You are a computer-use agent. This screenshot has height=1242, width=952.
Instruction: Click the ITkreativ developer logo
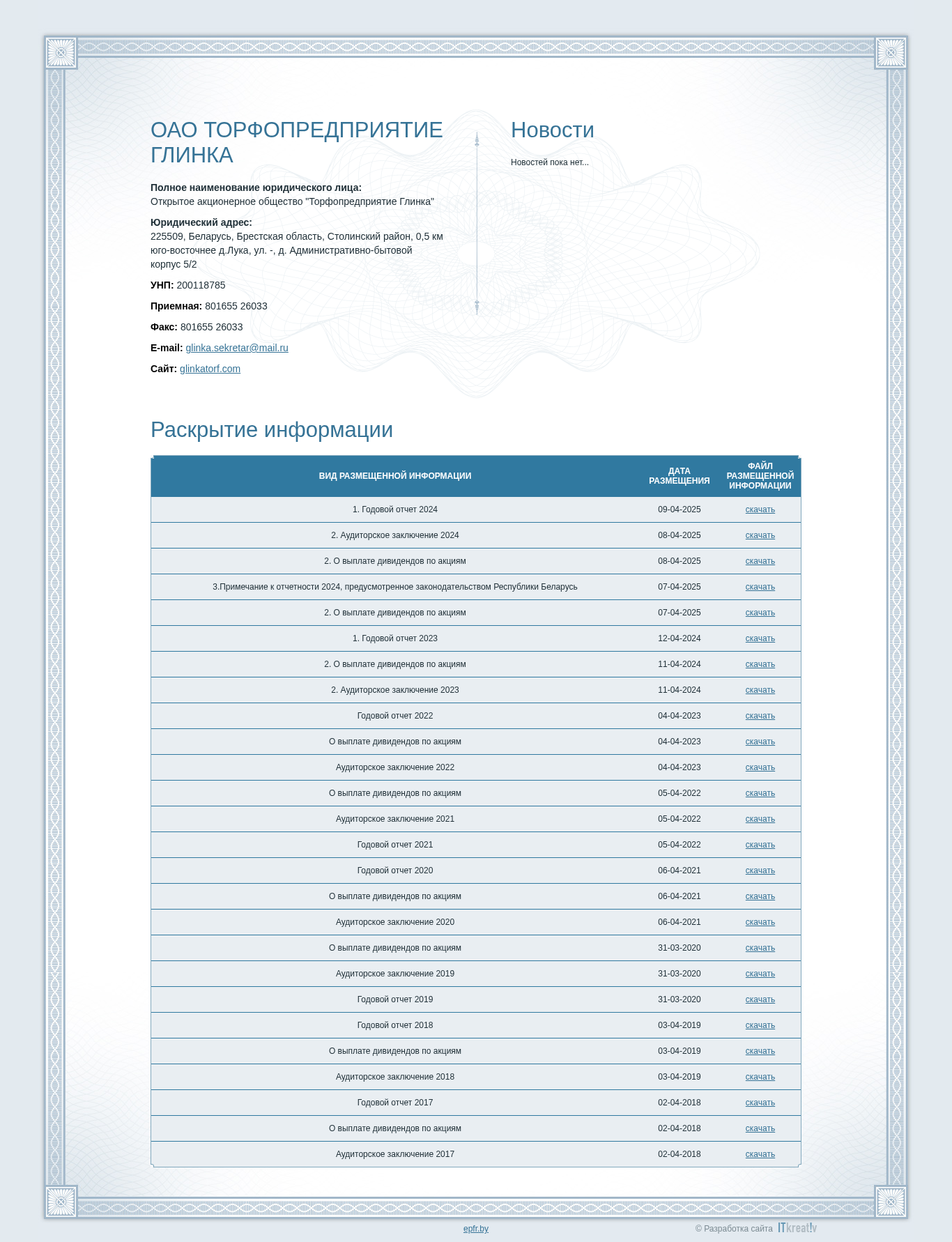pyautogui.click(x=797, y=1228)
